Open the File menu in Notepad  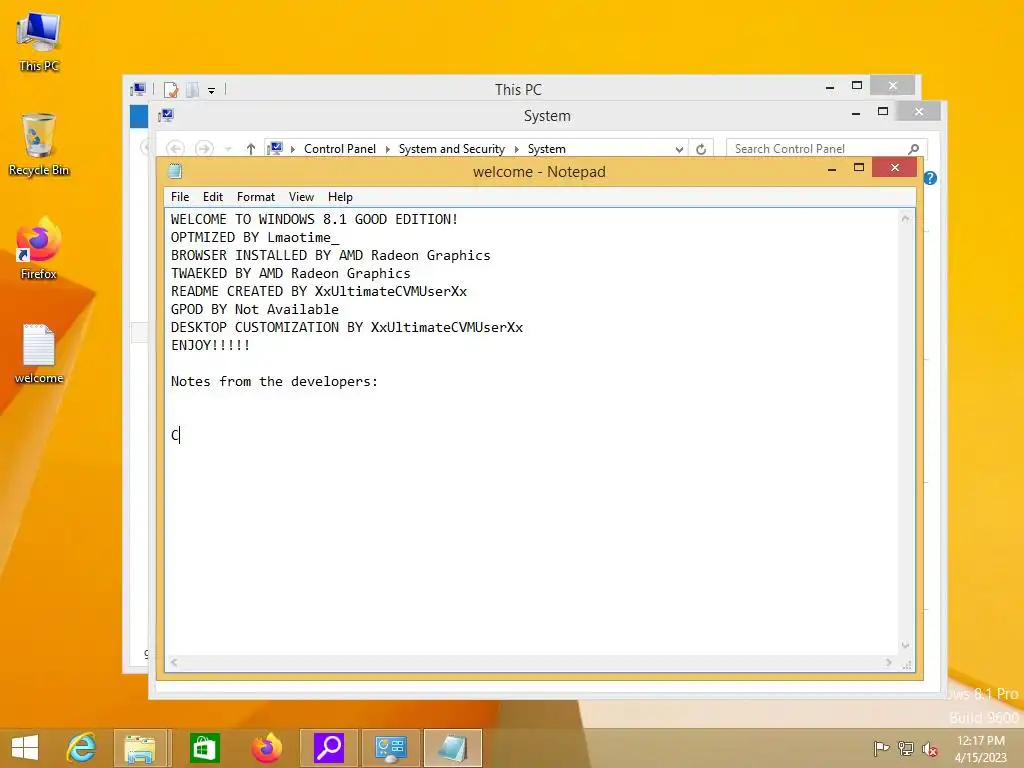[x=180, y=197]
